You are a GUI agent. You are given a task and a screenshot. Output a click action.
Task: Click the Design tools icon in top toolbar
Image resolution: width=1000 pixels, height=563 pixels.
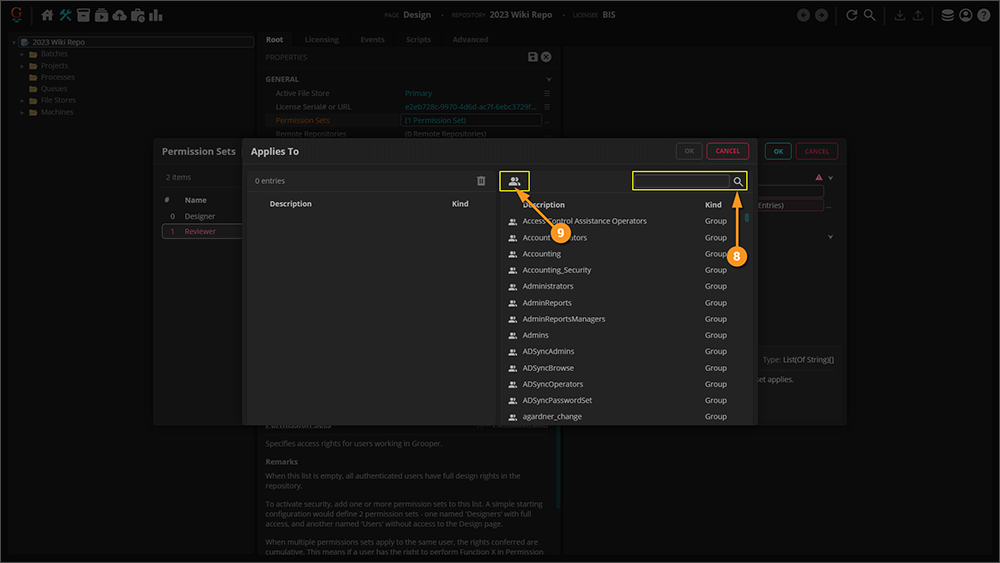(66, 15)
